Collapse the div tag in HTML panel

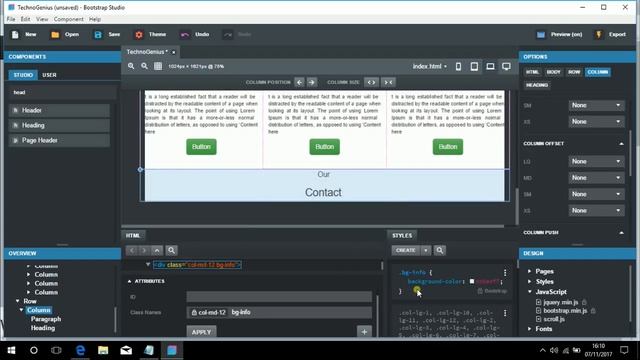(x=148, y=264)
